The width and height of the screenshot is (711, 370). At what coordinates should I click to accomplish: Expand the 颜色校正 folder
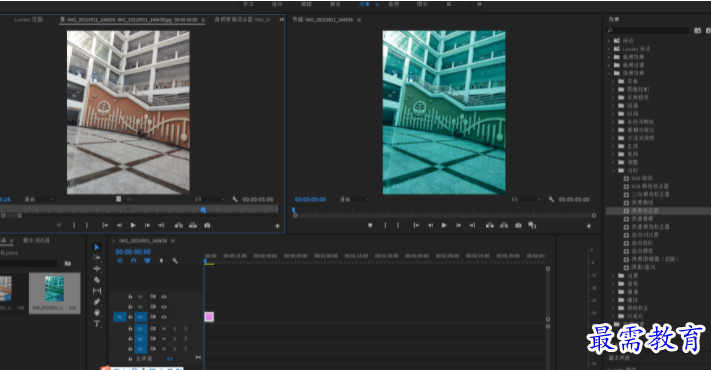point(614,308)
